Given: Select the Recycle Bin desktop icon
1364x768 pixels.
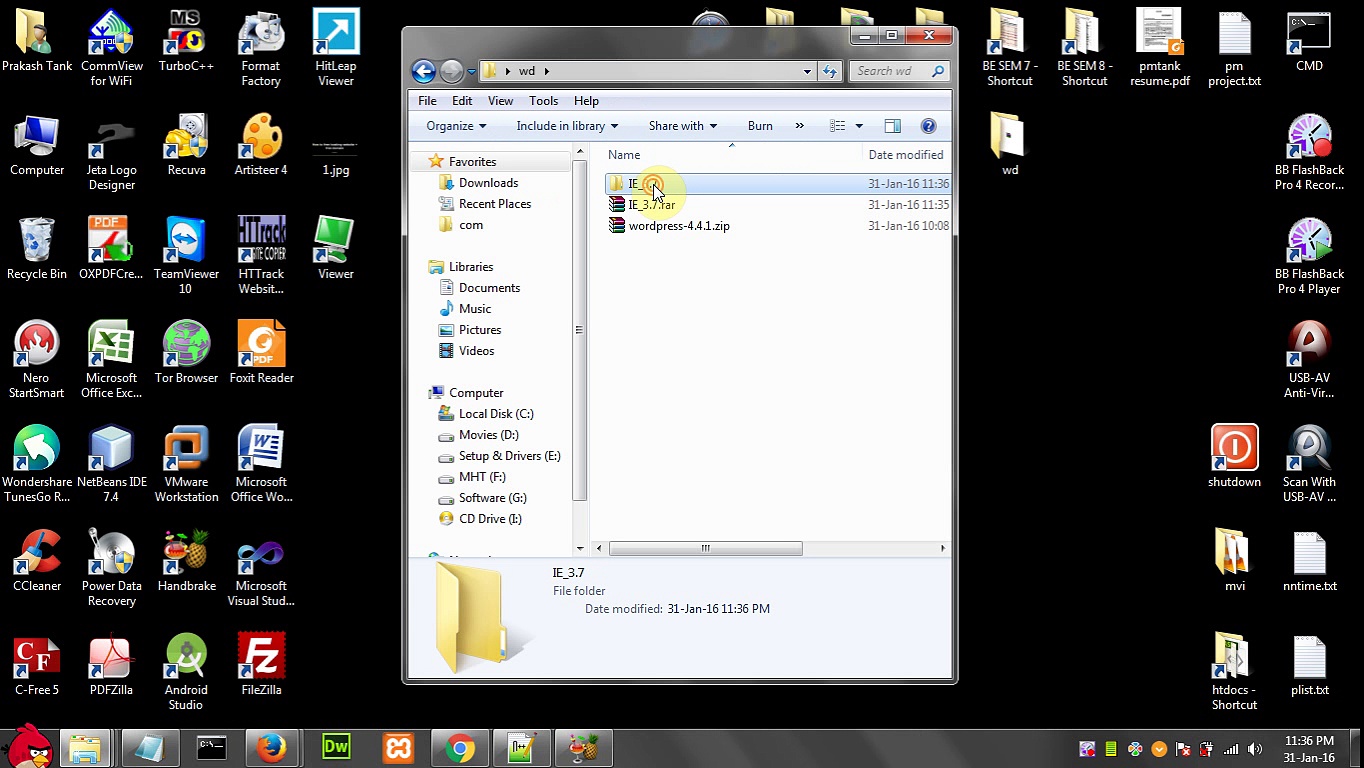Looking at the screenshot, I should (x=37, y=249).
